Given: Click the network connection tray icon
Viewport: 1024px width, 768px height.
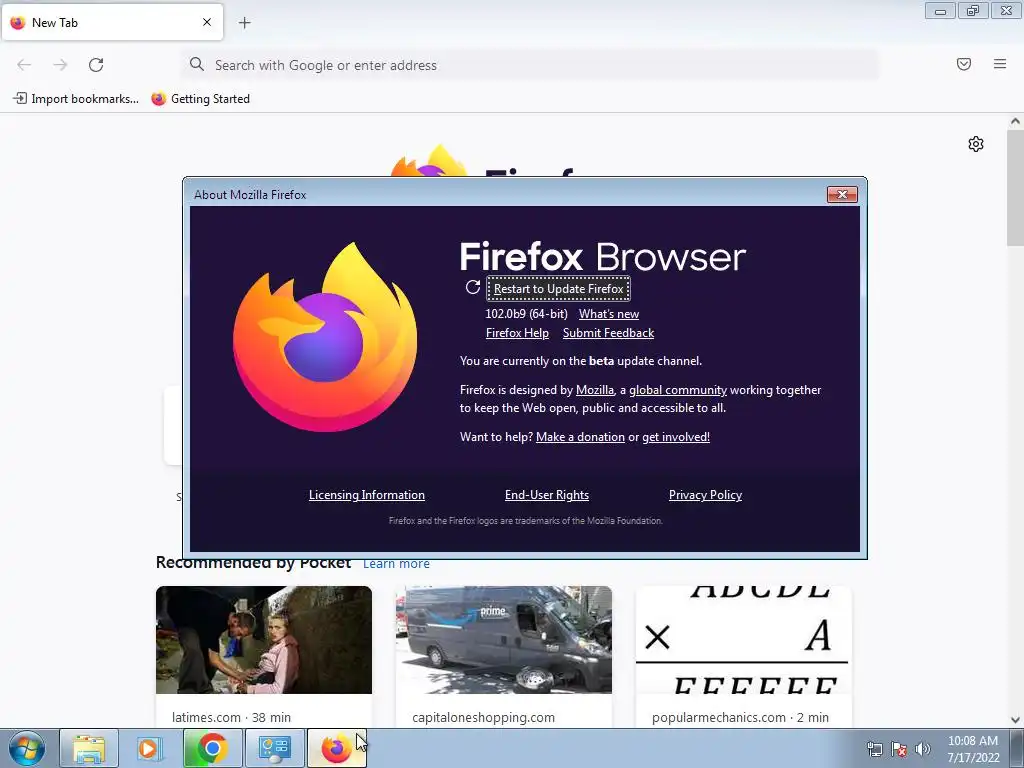Looking at the screenshot, I should click(x=874, y=749).
